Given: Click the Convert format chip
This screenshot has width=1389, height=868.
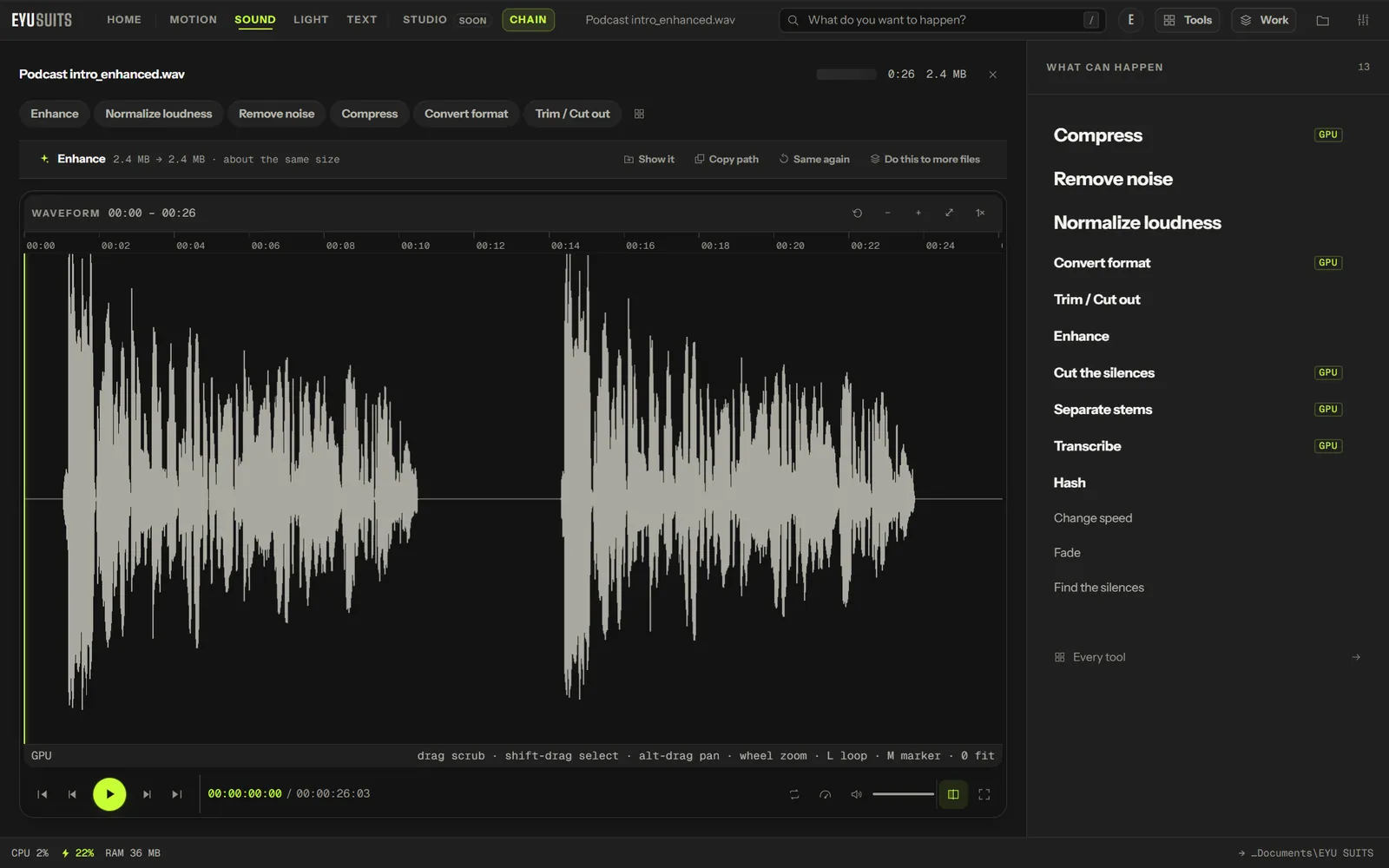Looking at the screenshot, I should click(x=466, y=114).
